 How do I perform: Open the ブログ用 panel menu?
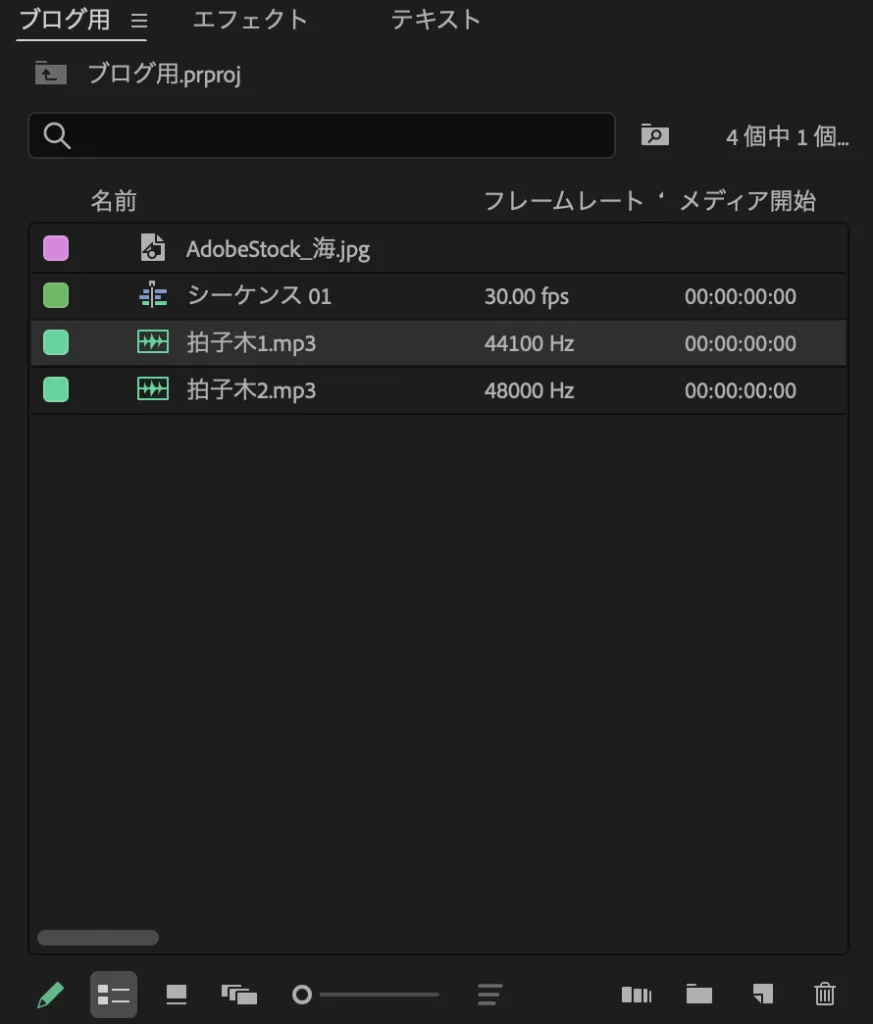pyautogui.click(x=139, y=21)
